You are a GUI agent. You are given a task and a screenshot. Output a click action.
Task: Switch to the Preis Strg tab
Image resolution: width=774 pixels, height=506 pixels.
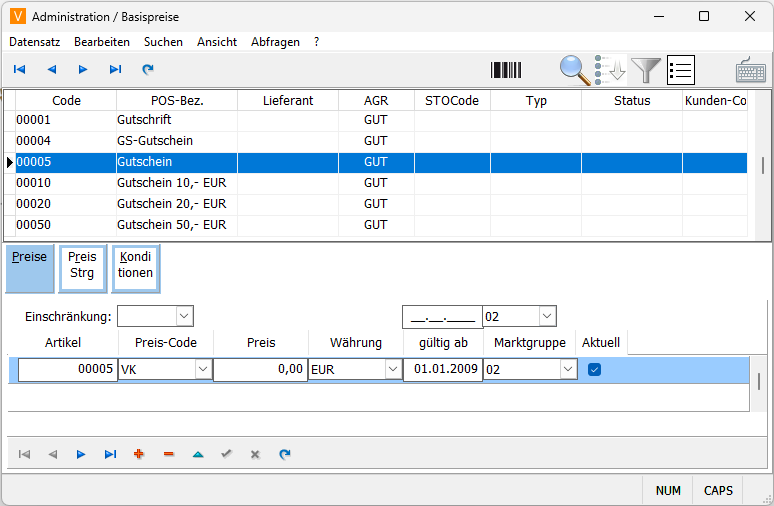coord(82,265)
